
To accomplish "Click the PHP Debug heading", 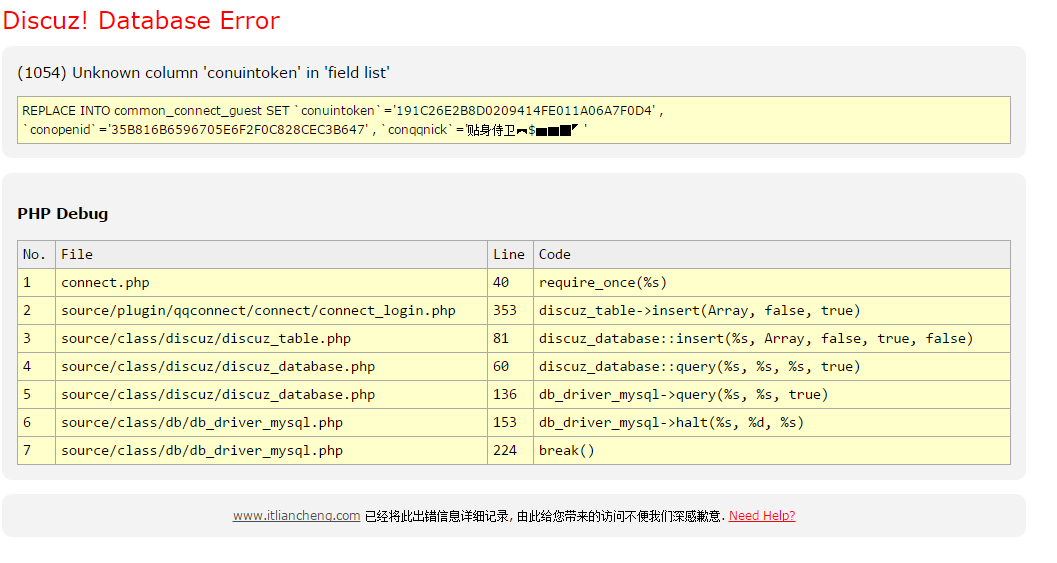I will click(x=62, y=213).
